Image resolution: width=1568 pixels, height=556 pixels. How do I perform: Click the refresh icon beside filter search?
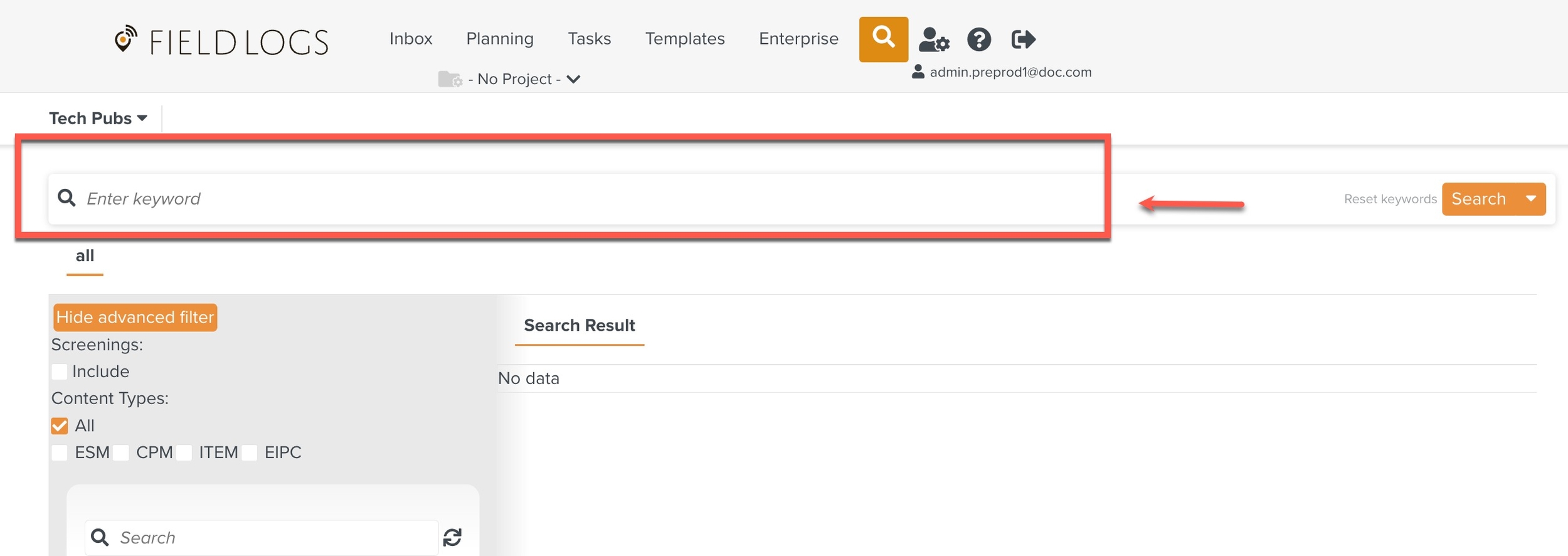click(452, 537)
